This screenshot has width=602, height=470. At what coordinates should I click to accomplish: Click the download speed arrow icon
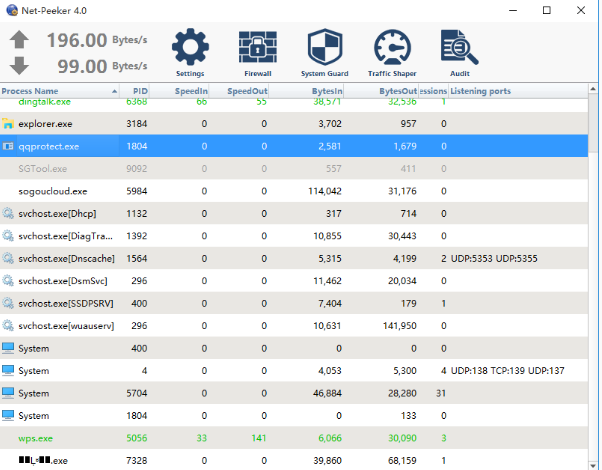coord(19,66)
